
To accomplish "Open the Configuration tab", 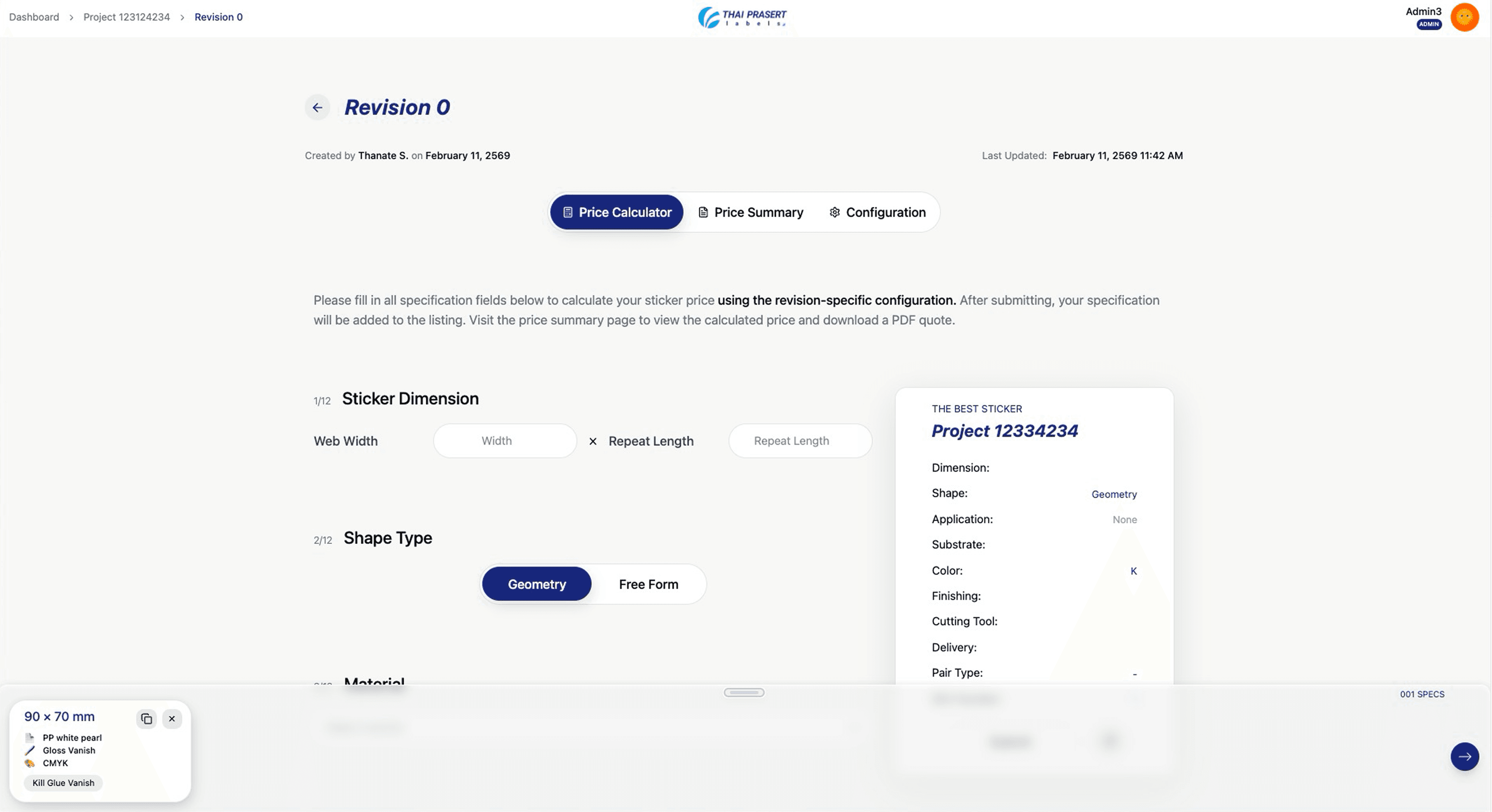I will [877, 212].
